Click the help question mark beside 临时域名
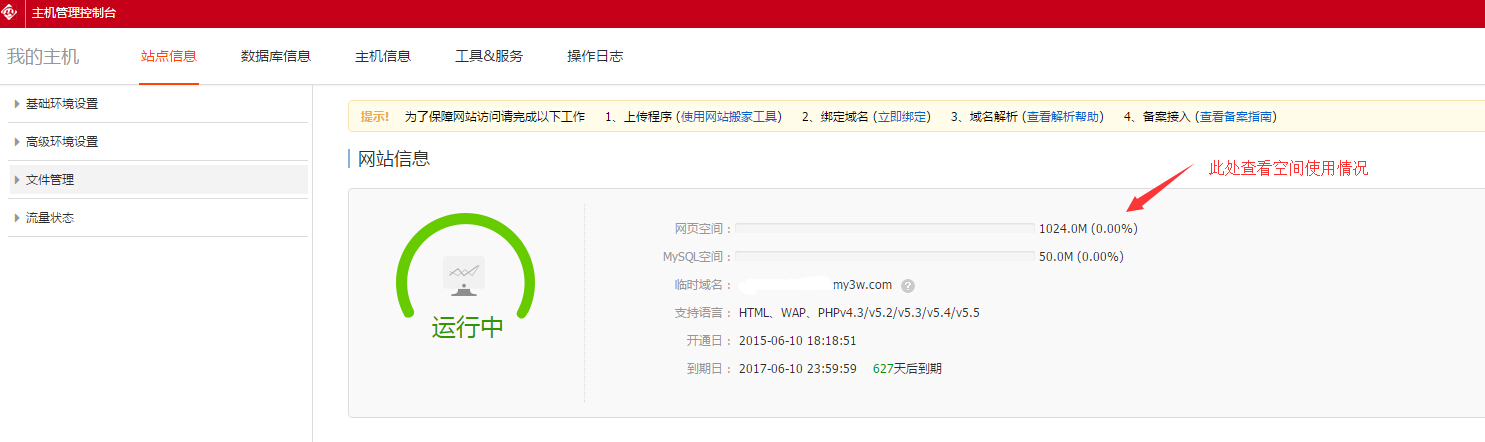Screen dimensions: 1485x442 [908, 285]
